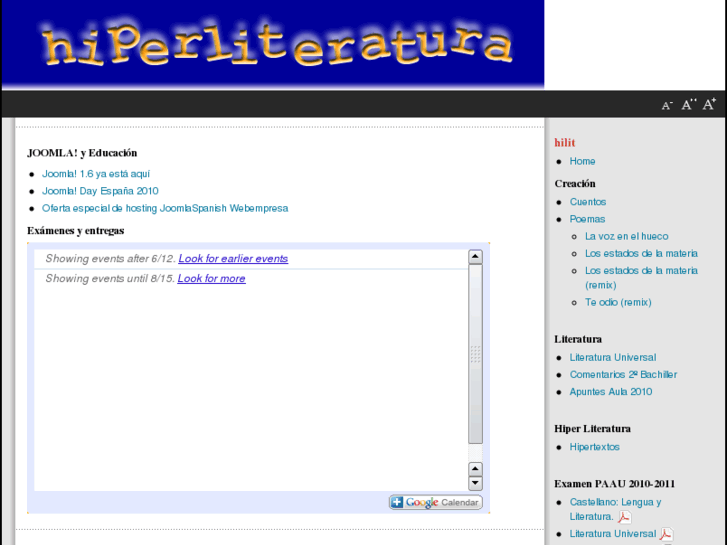Open Comentarios 2º Bachiller link
Viewport: 727px width, 545px height.
tap(623, 375)
